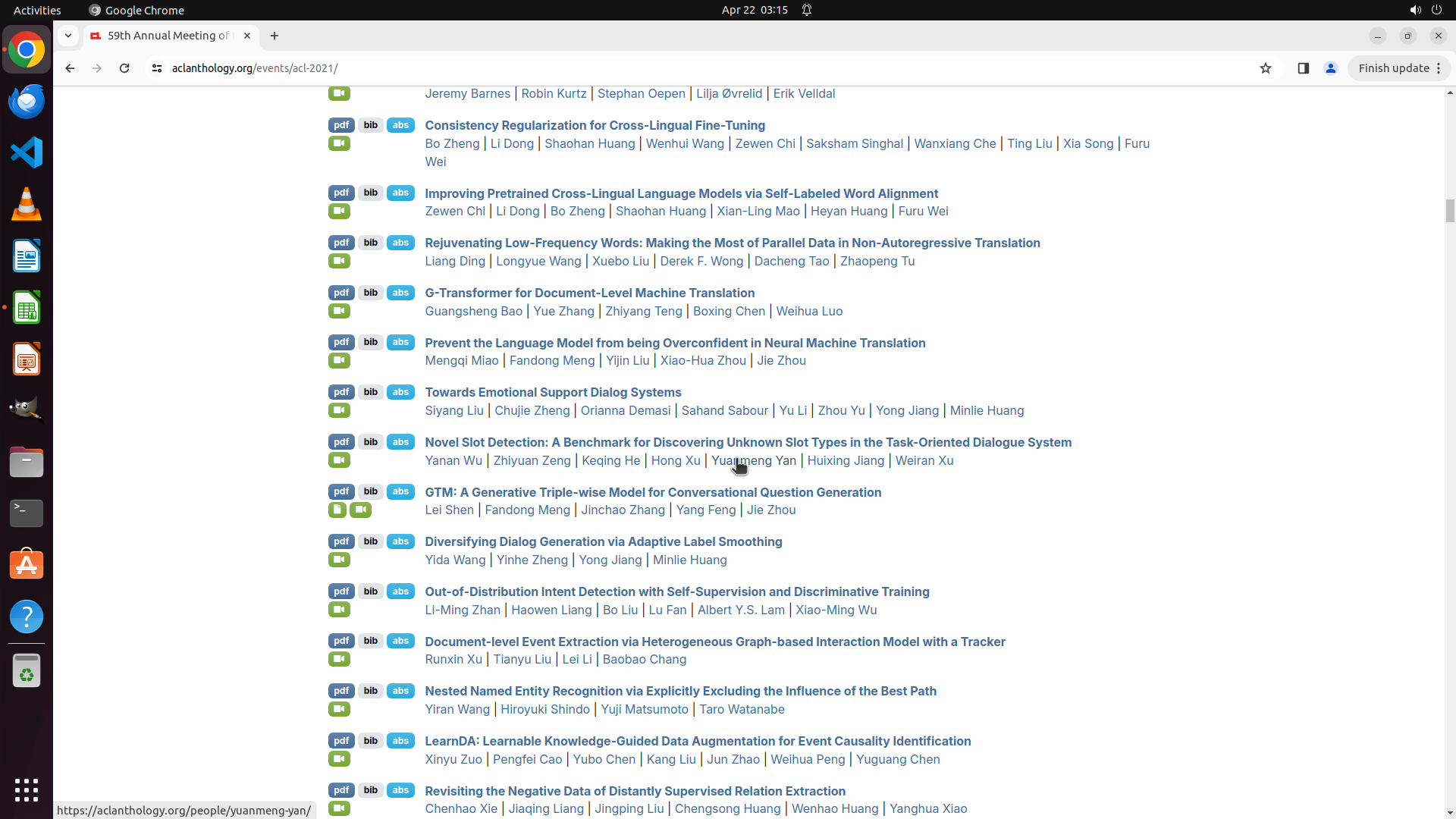The width and height of the screenshot is (1456, 819).
Task: Open system volume and power menu
Action: (1425, 10)
